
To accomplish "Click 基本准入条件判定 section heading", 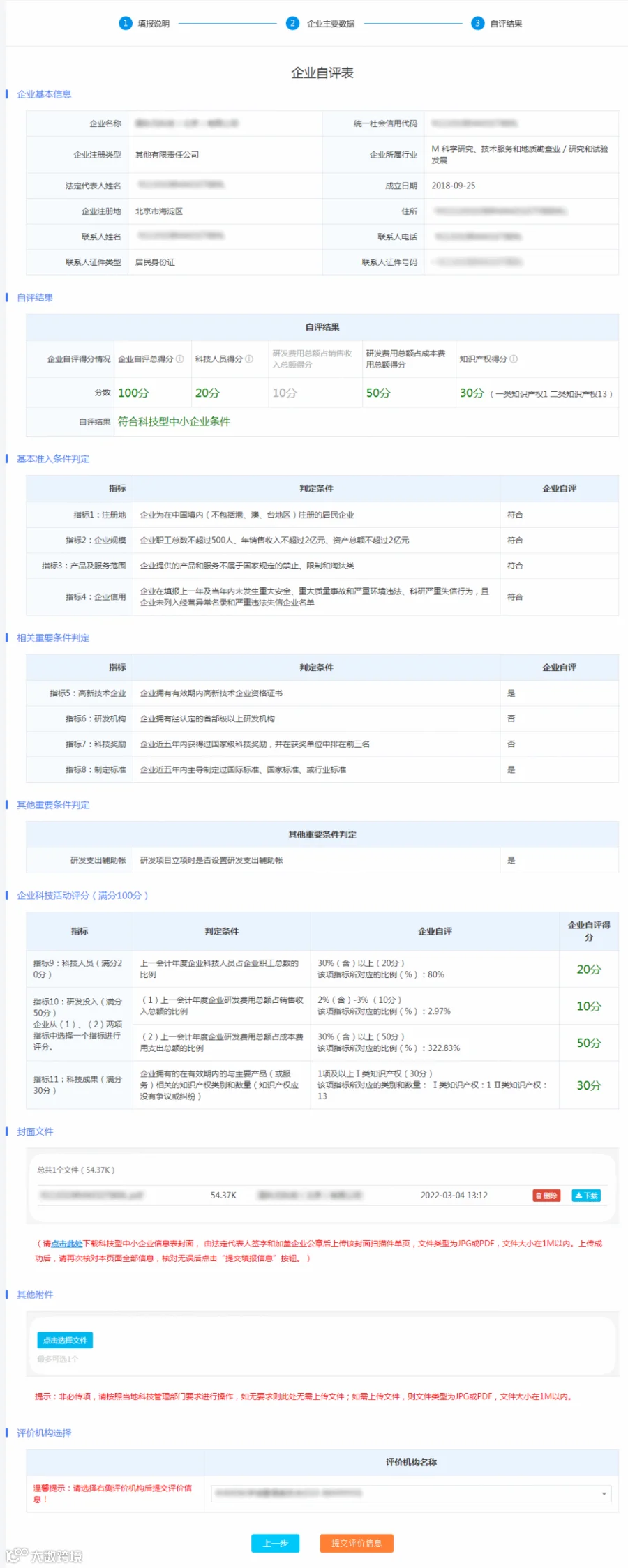I will pos(53,459).
